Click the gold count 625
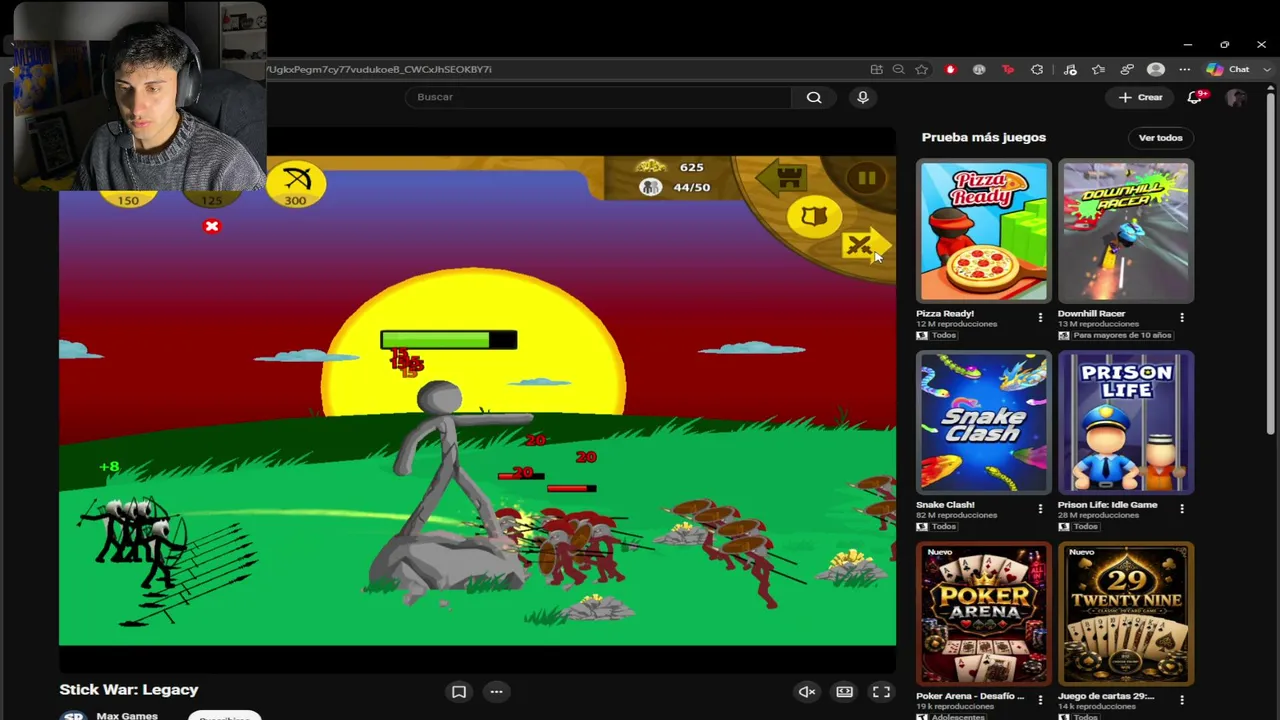This screenshot has width=1280, height=720. point(691,167)
